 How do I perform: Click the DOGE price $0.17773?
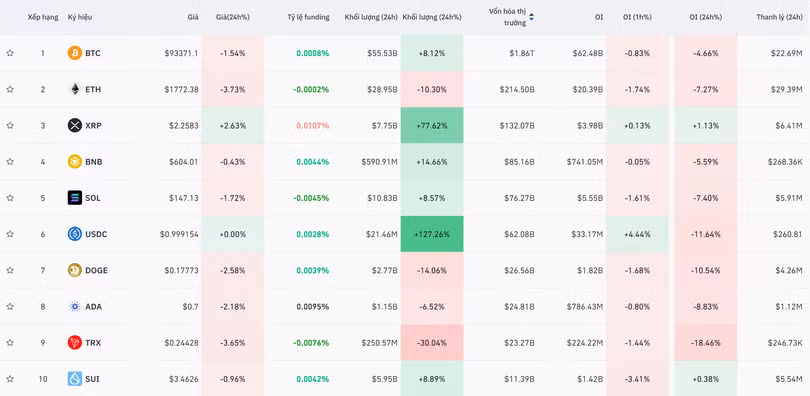click(x=181, y=271)
